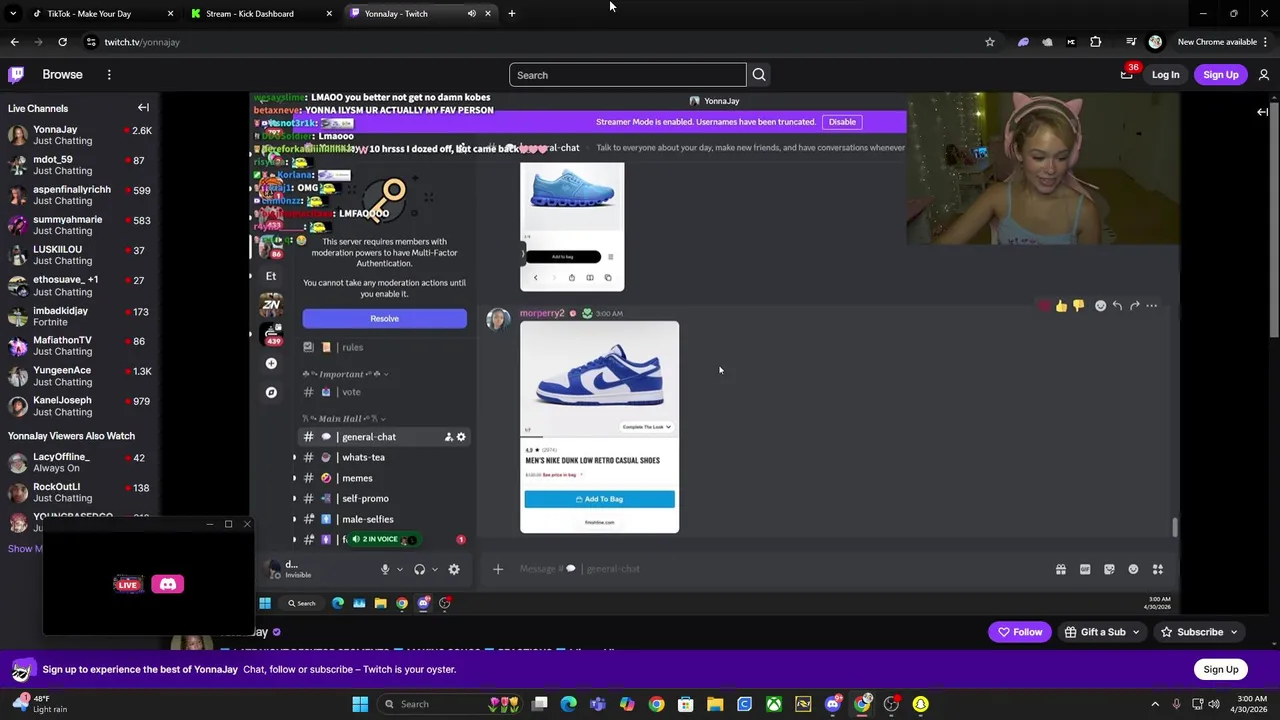Expand the self-promo channel threads
1280x720 pixels.
click(295, 499)
